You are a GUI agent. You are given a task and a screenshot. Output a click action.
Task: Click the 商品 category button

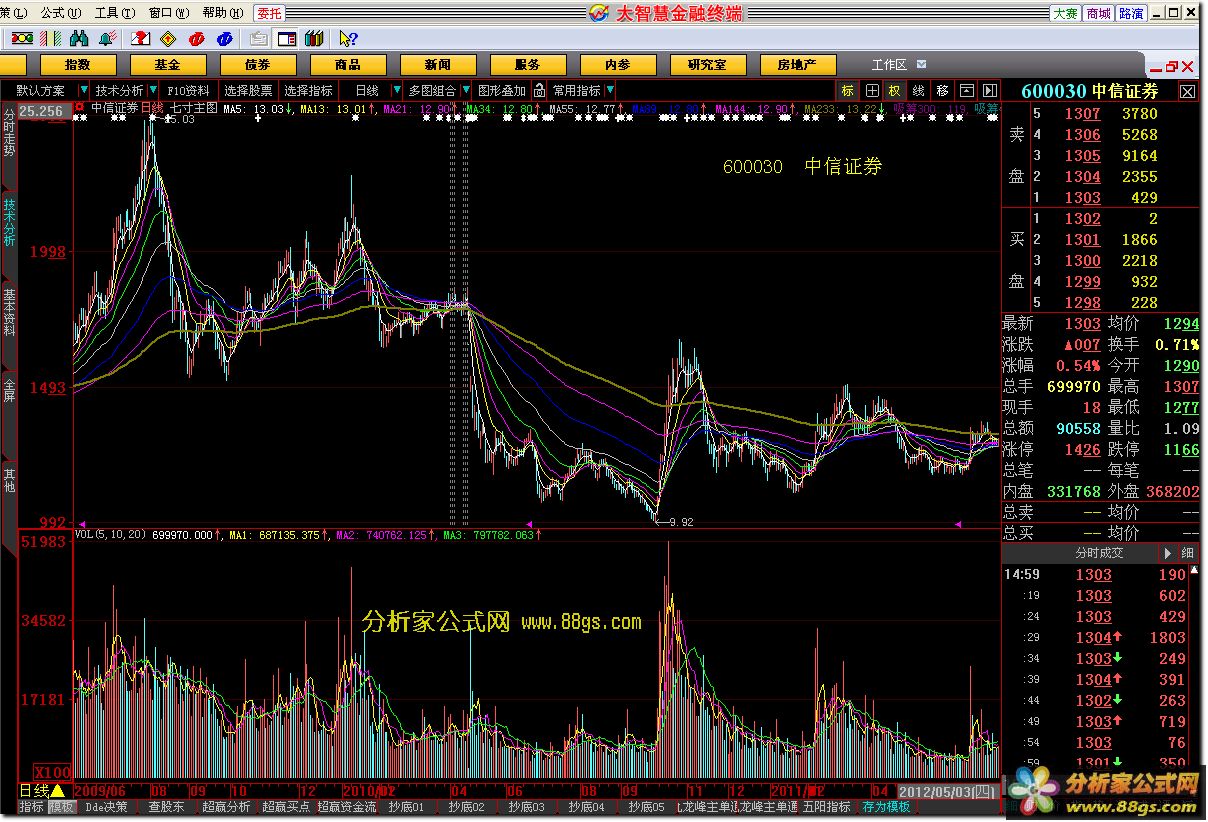(x=347, y=65)
